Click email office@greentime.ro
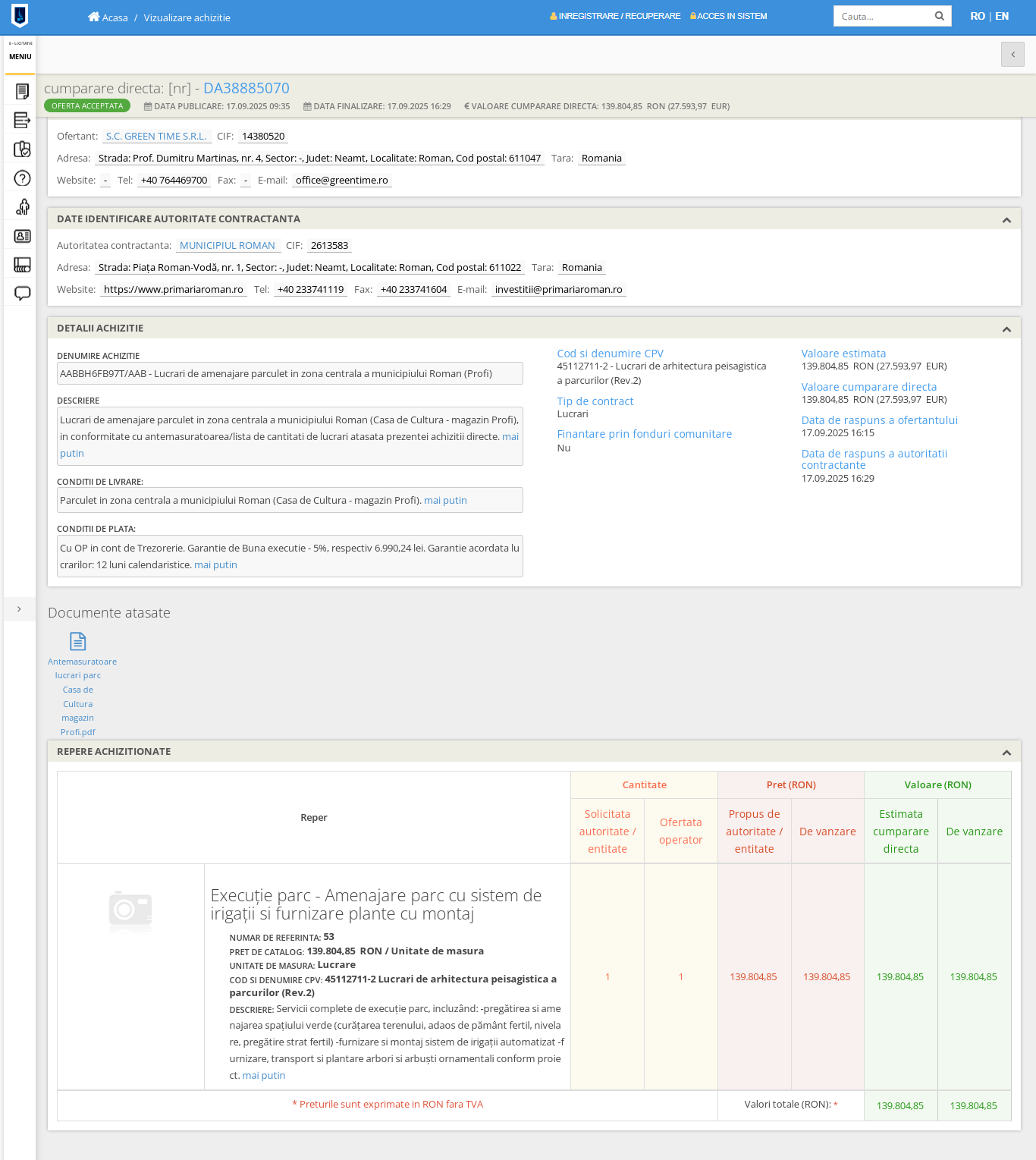The image size is (1036, 1160). point(342,181)
